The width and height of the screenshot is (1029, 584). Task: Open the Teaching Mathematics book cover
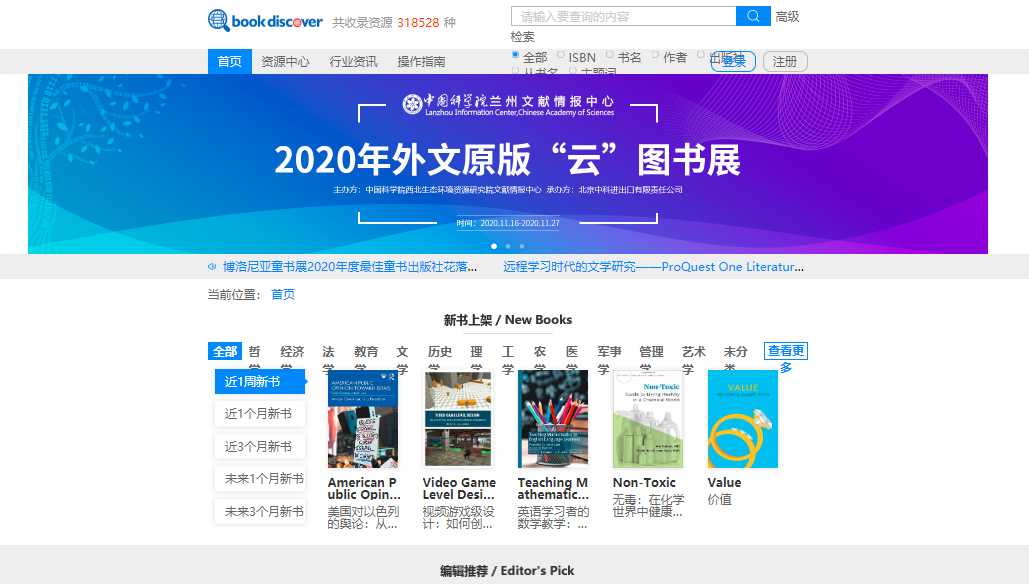tap(553, 419)
